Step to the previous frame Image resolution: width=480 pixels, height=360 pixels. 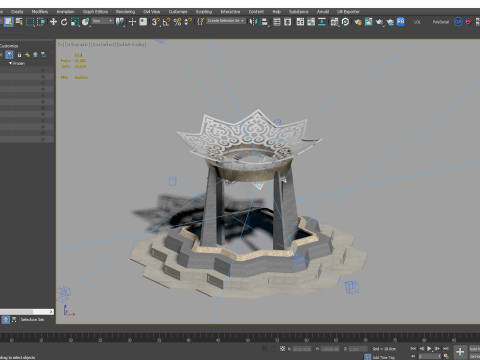coord(421,349)
